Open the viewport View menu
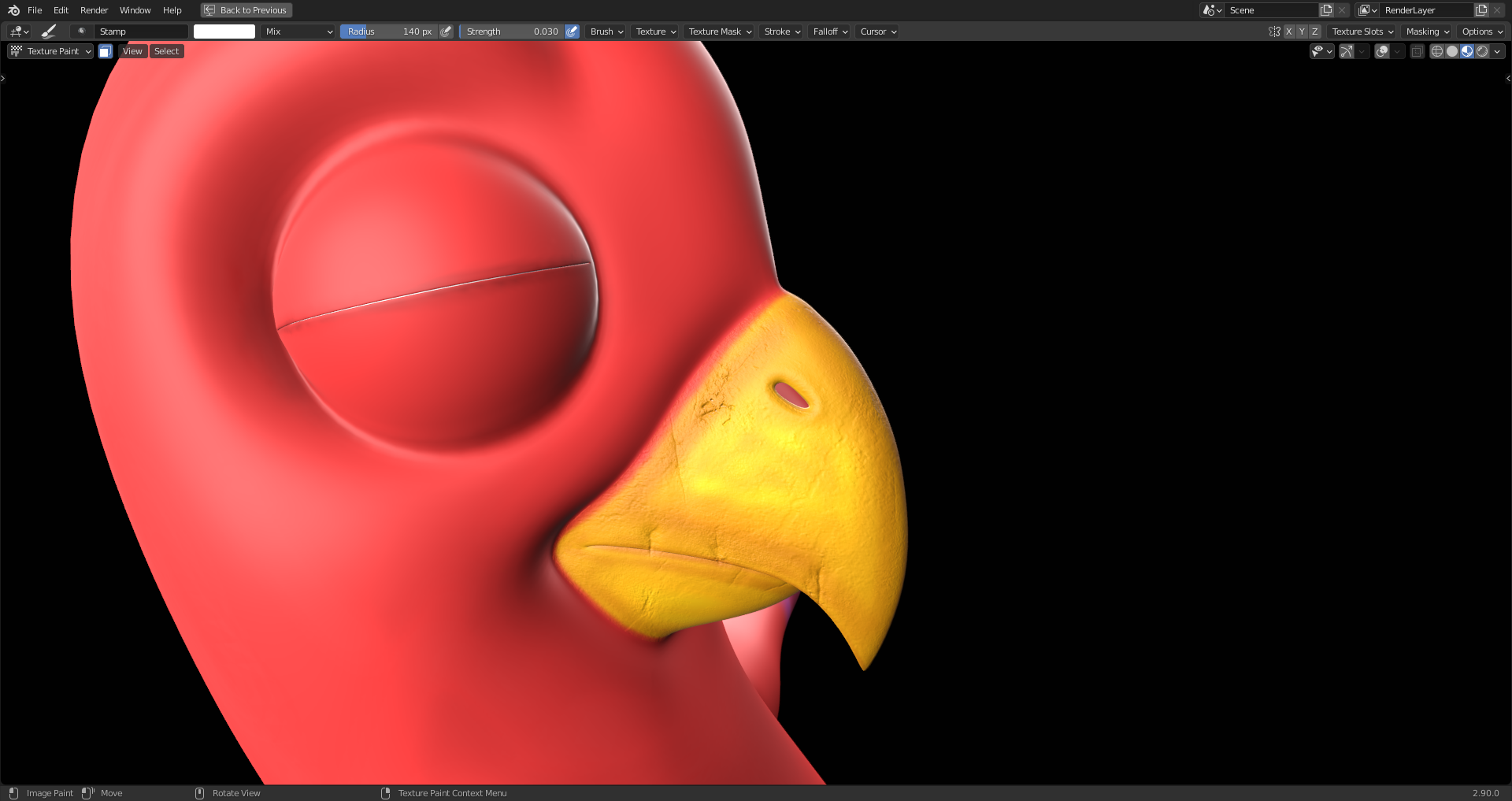Viewport: 1512px width, 801px height. 132,50
